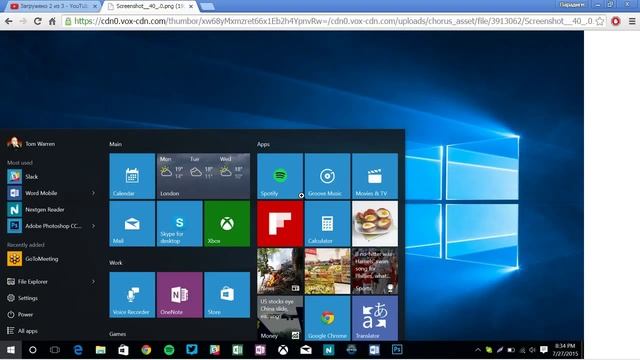
Task: Launch the Skype for desktop tile
Action: (180, 224)
